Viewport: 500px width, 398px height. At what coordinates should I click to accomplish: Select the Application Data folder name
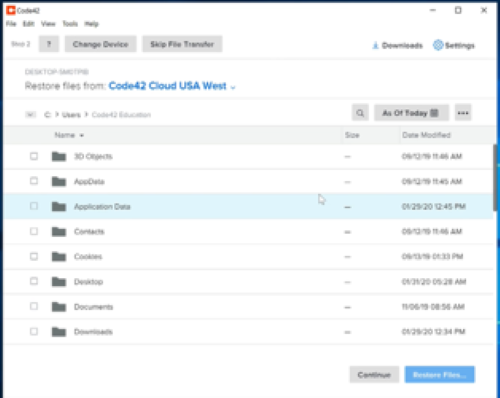point(102,206)
